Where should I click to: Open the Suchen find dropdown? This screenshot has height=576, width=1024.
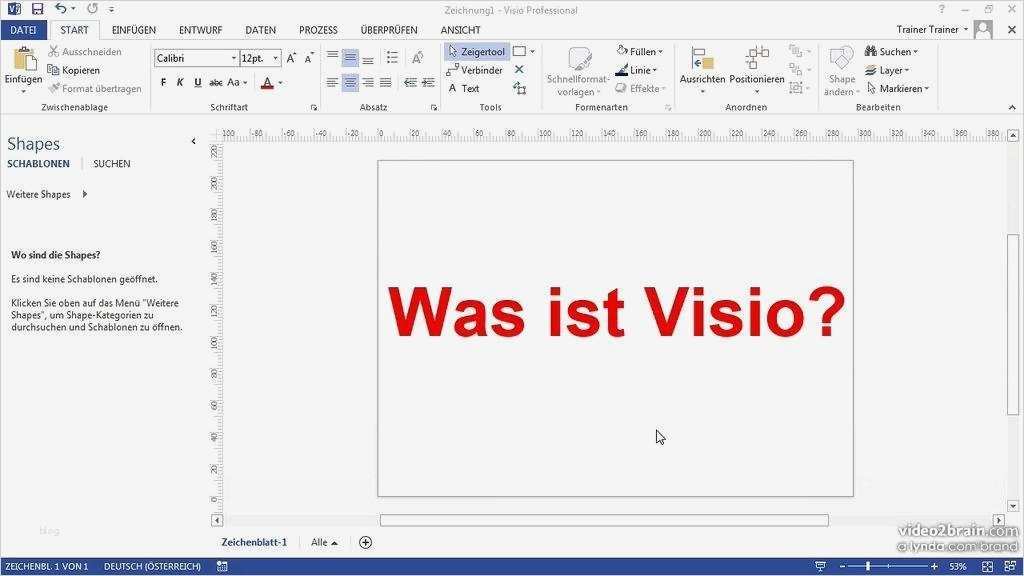pyautogui.click(x=891, y=51)
